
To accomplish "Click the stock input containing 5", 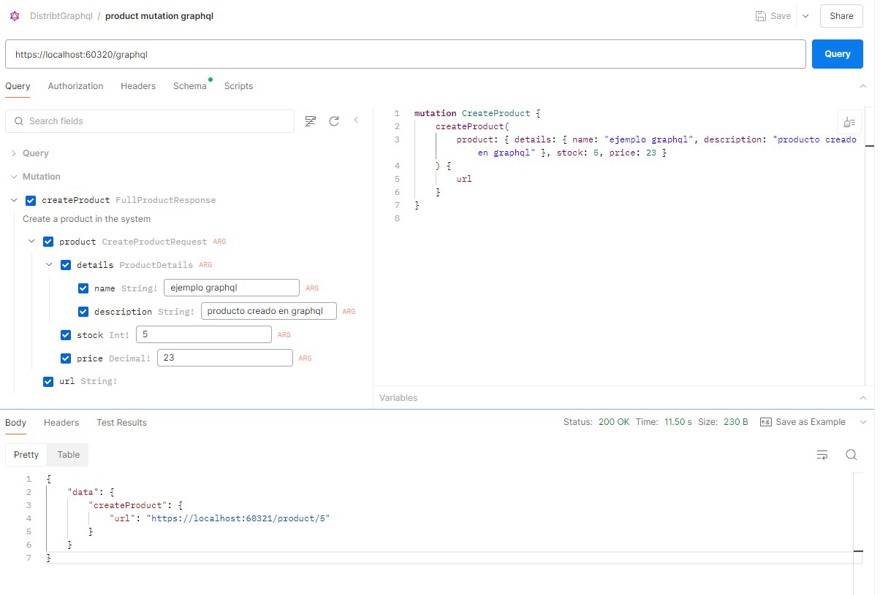I will (x=204, y=335).
